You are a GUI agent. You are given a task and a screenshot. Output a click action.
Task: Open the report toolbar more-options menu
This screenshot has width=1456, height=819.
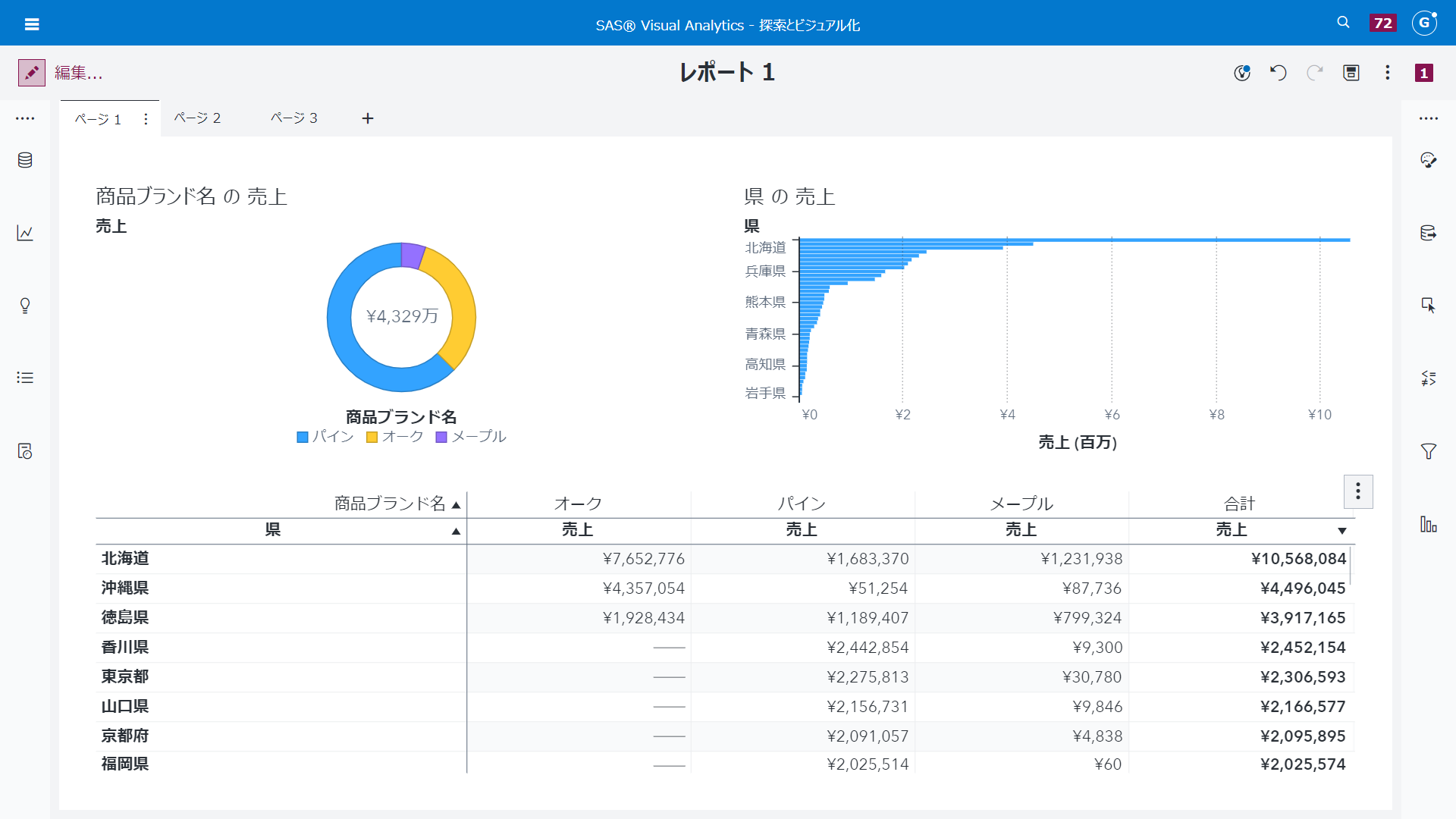point(1388,73)
